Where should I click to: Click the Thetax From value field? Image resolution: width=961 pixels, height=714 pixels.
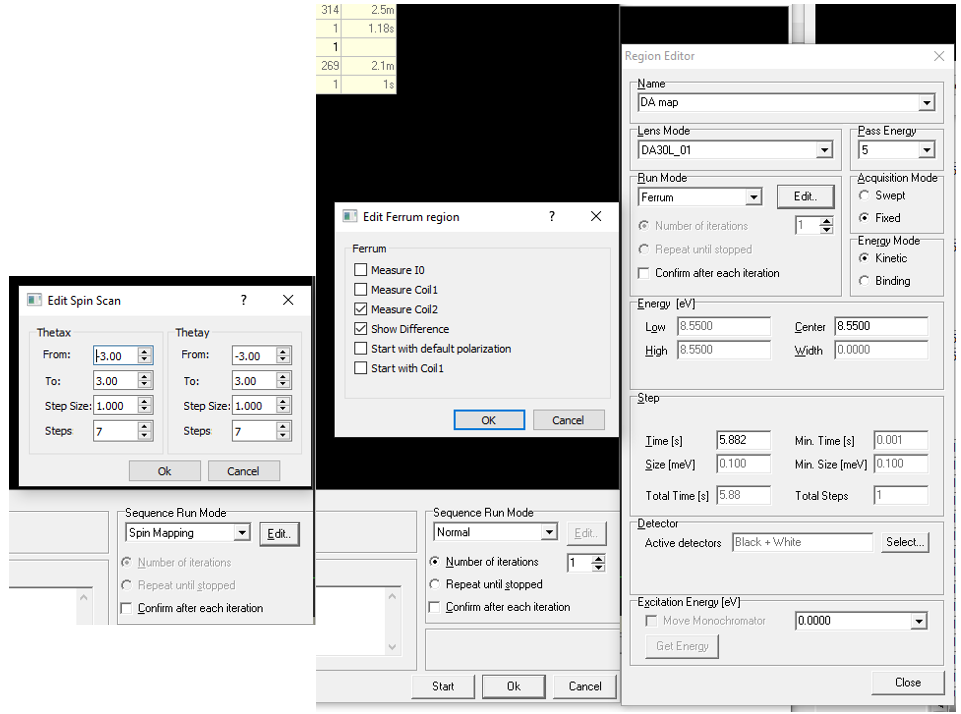click(115, 356)
